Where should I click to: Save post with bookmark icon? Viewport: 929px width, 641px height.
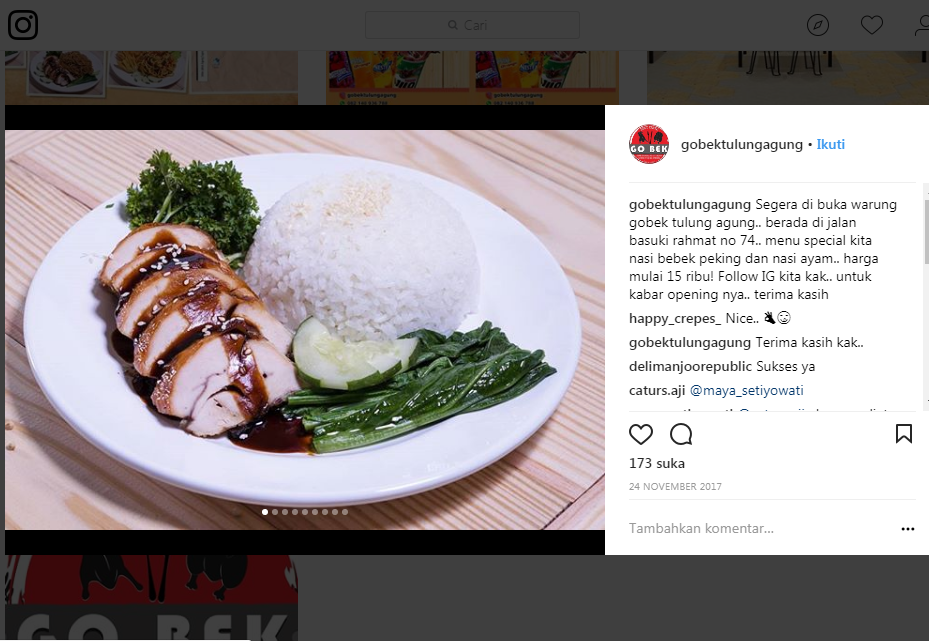click(904, 434)
